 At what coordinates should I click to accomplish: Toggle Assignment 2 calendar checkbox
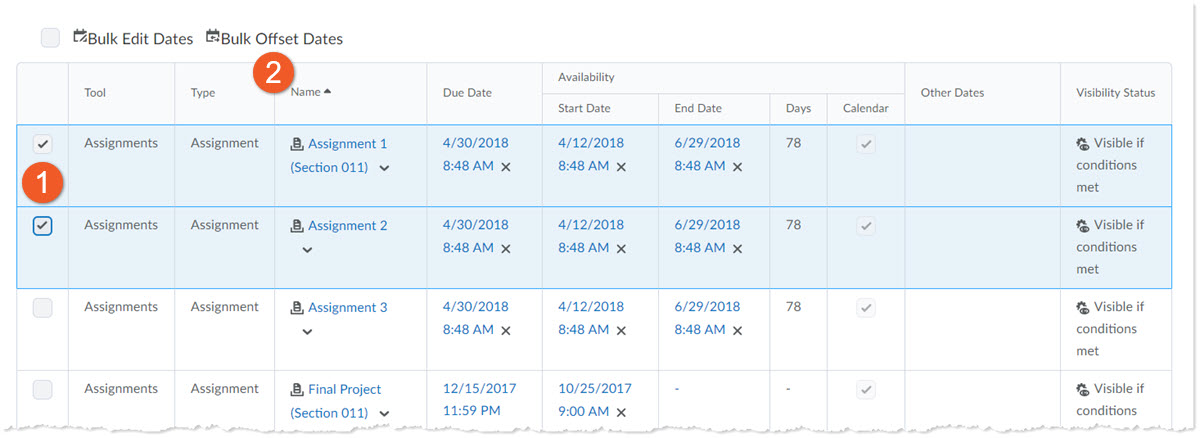click(x=866, y=226)
